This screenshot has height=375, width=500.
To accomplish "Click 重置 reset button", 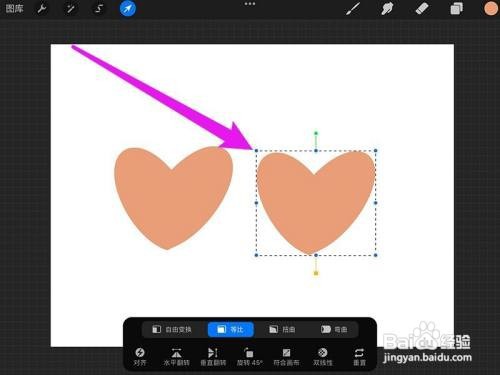I will pyautogui.click(x=359, y=356).
